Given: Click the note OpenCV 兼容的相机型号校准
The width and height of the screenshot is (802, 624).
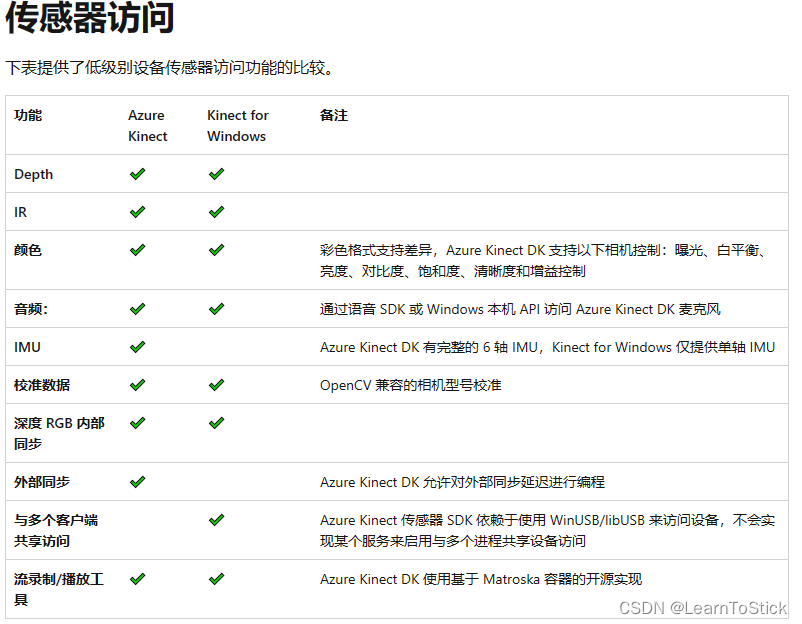Looking at the screenshot, I should (411, 385).
